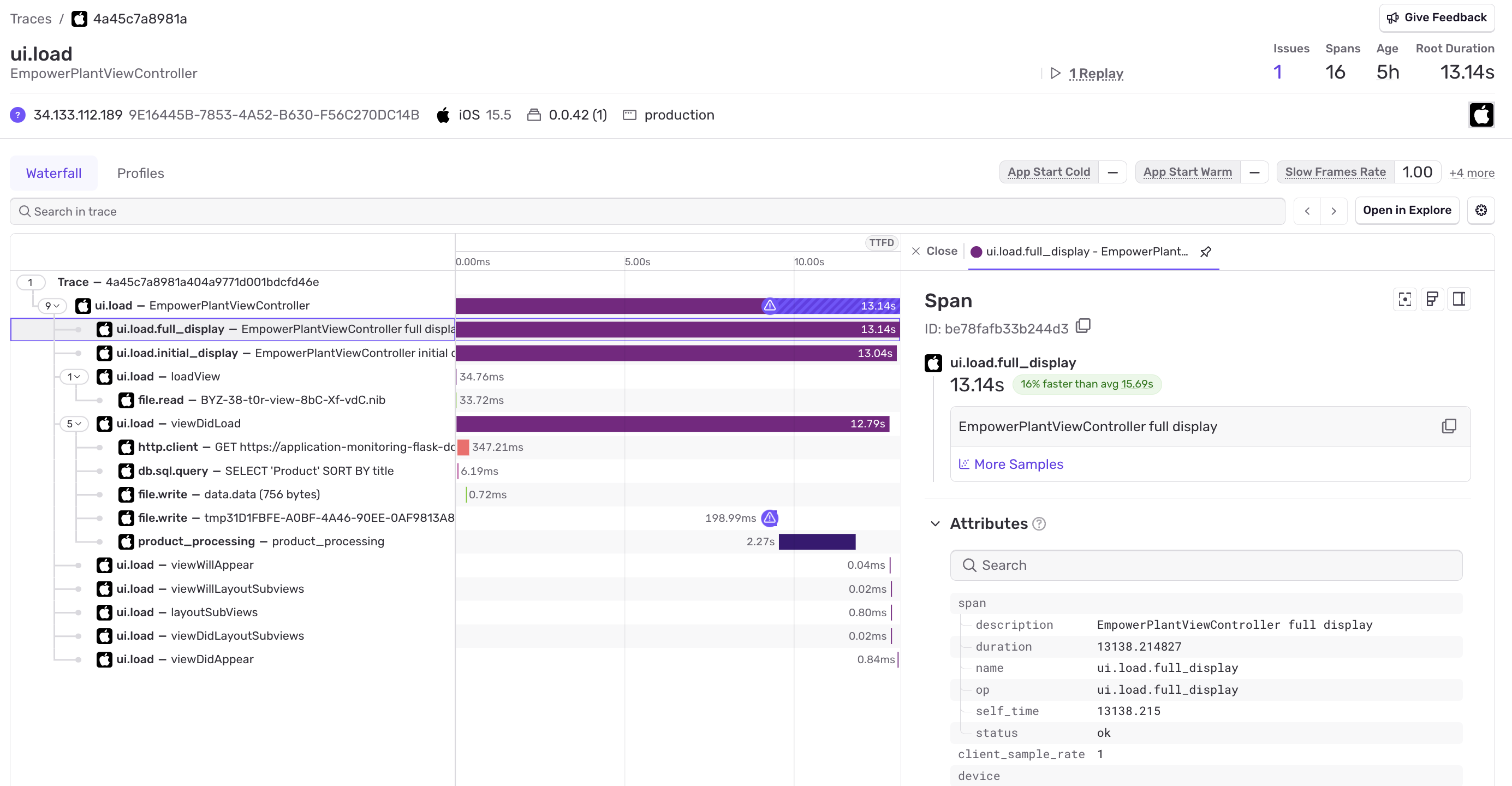Collapse the Attributes section chevron
Viewport: 1512px width, 786px height.
935,523
